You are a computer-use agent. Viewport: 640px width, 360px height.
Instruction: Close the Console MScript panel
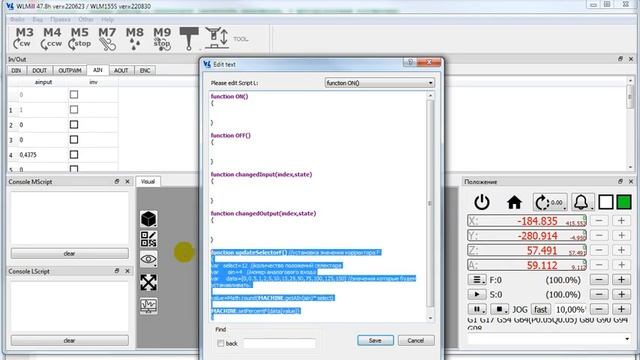[127, 181]
